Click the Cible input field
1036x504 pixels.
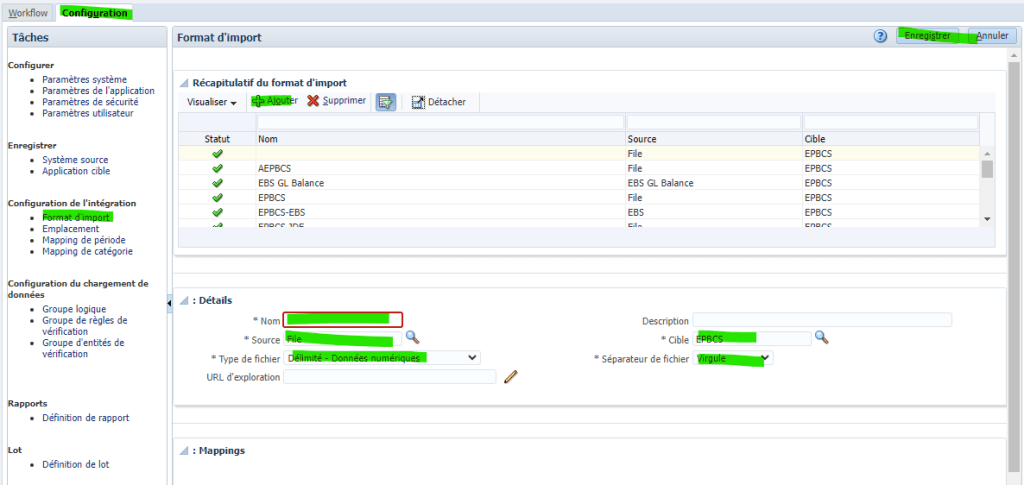coord(751,339)
